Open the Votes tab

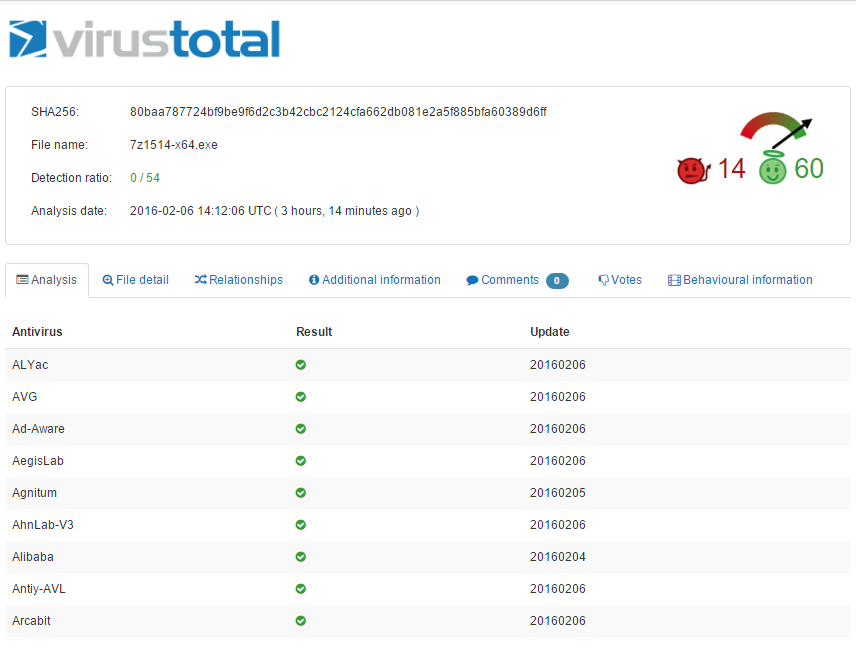[620, 280]
